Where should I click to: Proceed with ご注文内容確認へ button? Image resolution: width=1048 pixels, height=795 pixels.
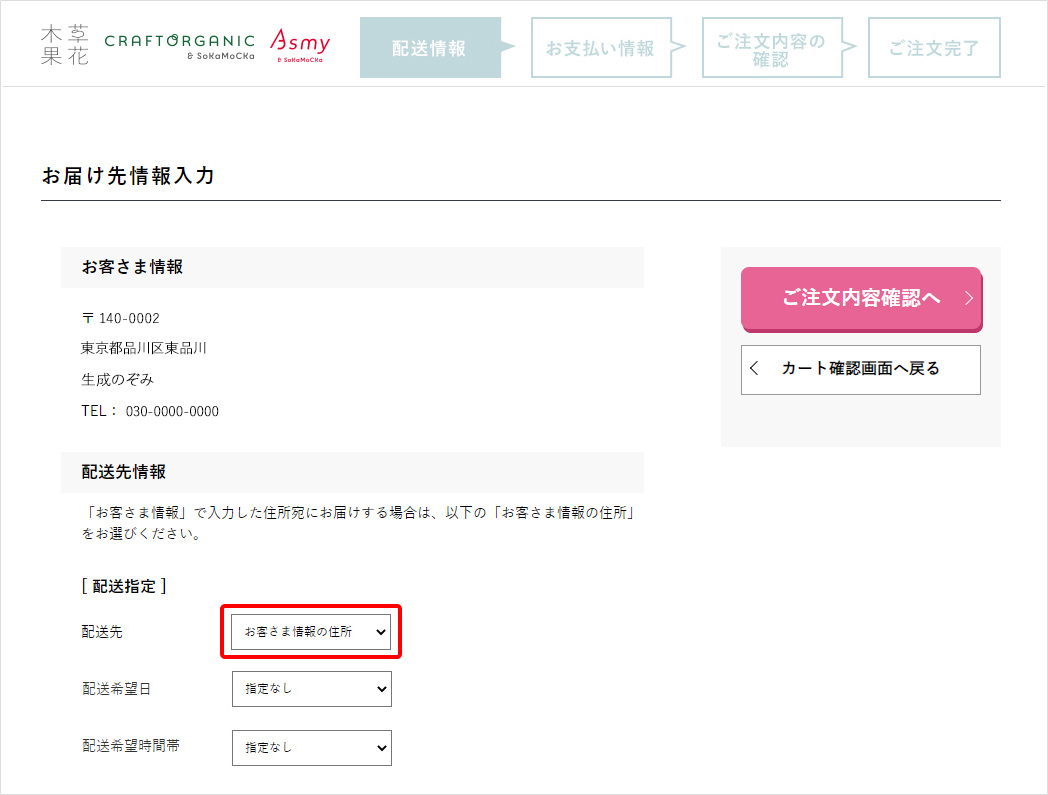coord(862,299)
